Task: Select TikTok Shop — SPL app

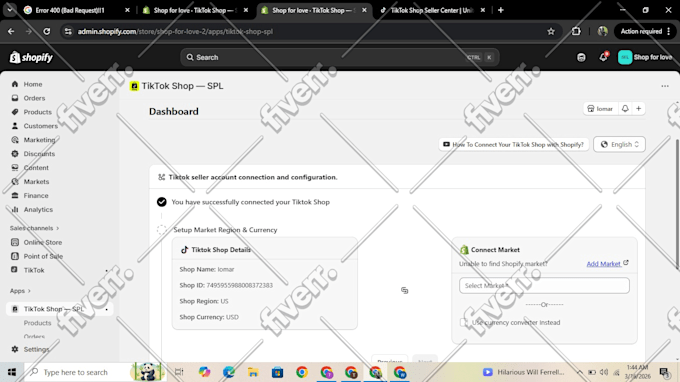Action: point(59,309)
